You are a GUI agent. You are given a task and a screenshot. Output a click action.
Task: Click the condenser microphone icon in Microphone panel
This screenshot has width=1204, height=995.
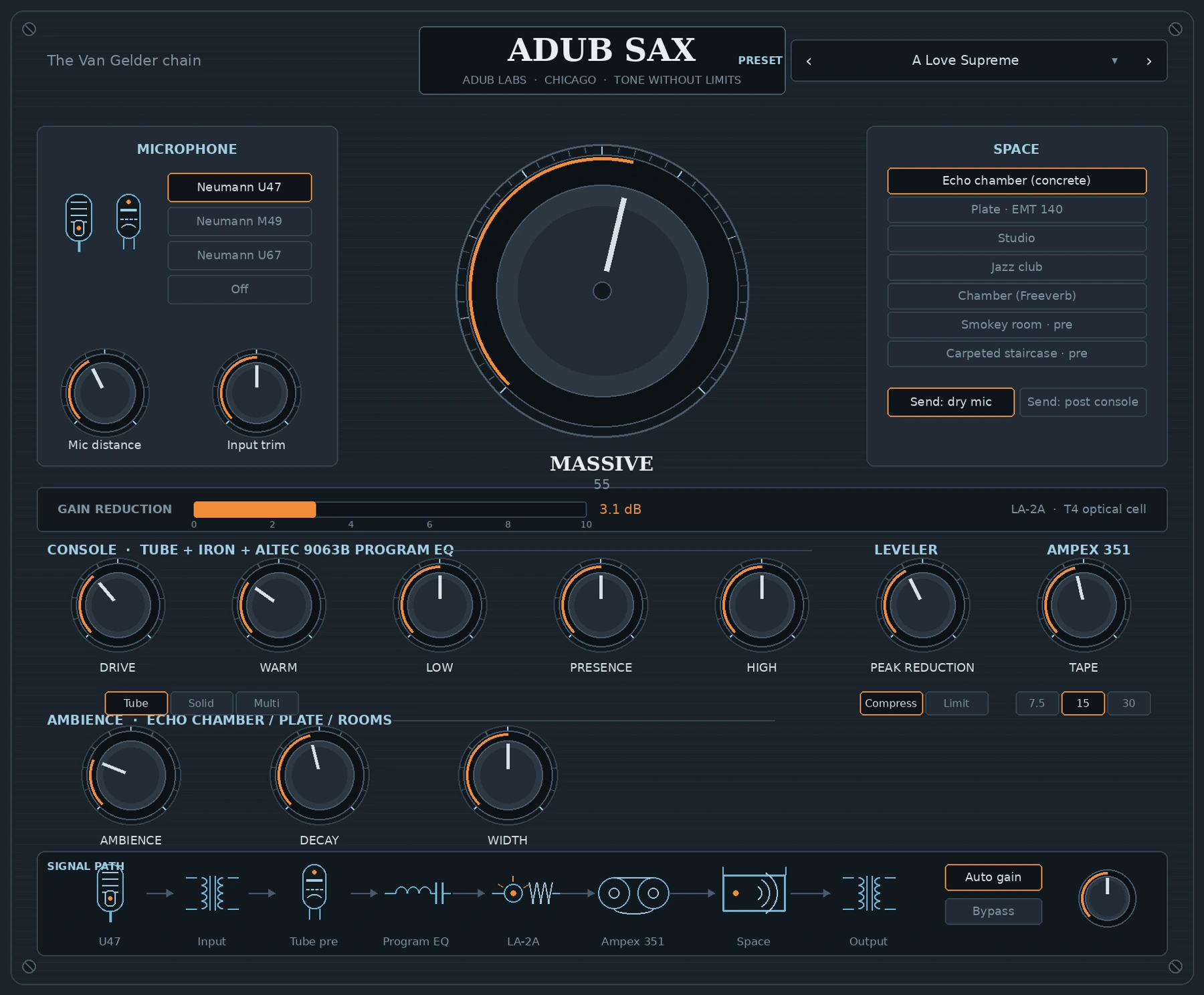[79, 222]
